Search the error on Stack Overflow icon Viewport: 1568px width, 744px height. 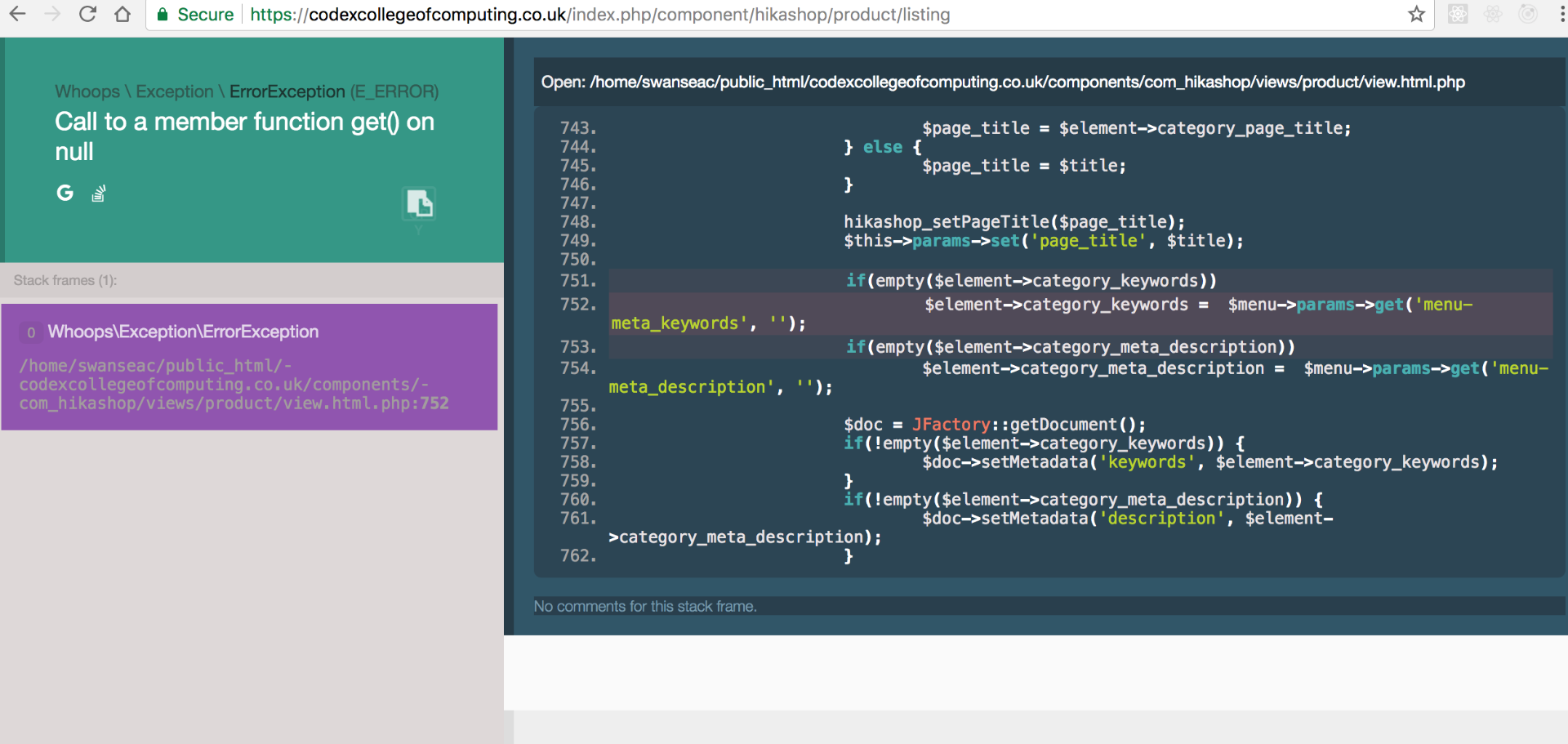(x=99, y=194)
